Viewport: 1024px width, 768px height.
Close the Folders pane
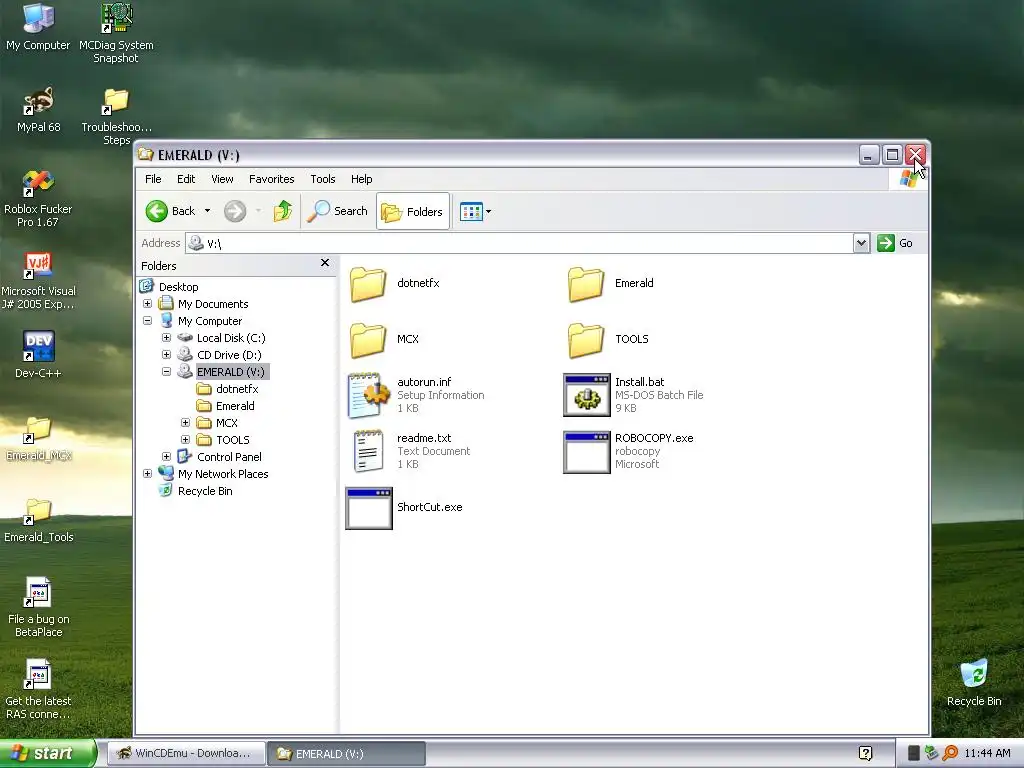click(x=325, y=263)
